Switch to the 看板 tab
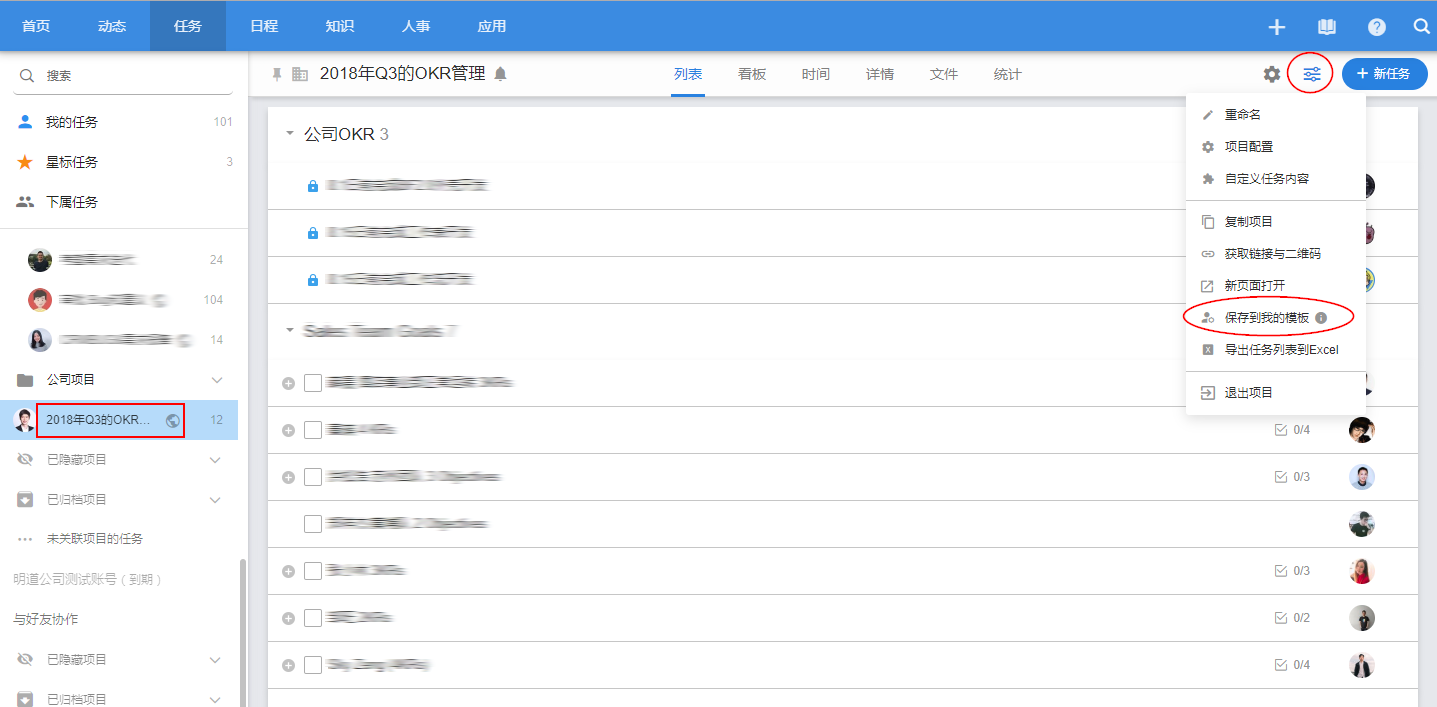The image size is (1437, 707). pos(752,74)
